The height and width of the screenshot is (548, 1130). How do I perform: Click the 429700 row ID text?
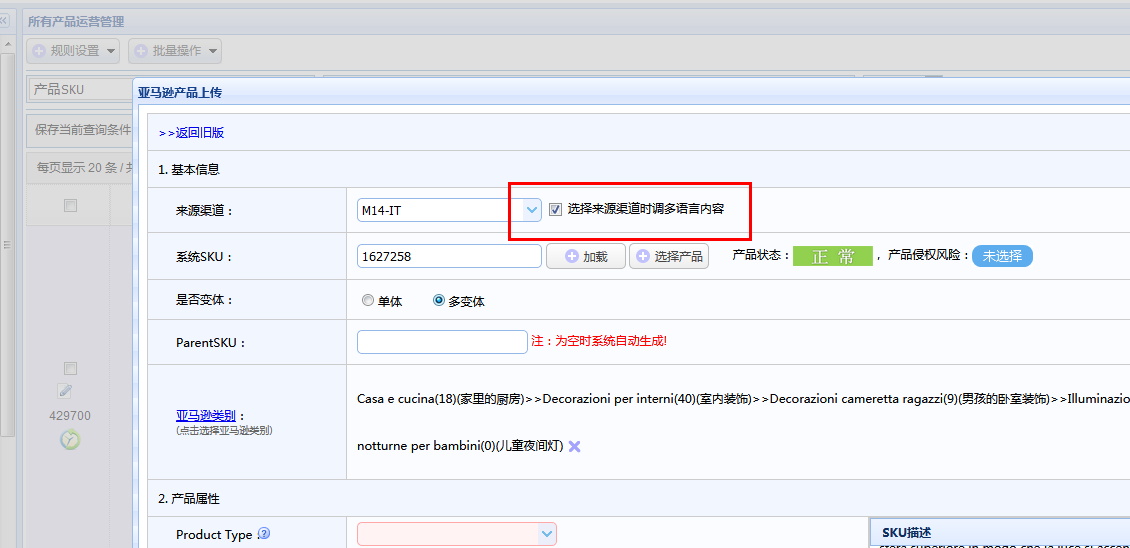70,416
